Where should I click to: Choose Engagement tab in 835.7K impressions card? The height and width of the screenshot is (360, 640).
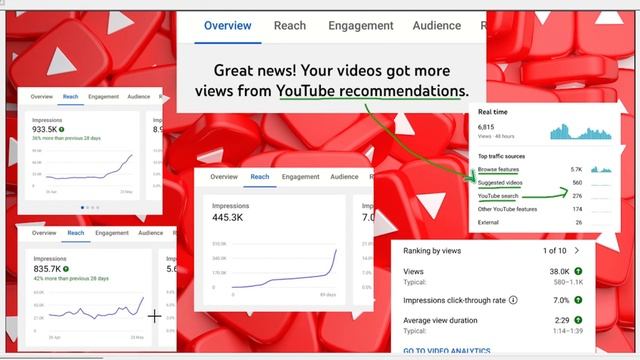112,233
